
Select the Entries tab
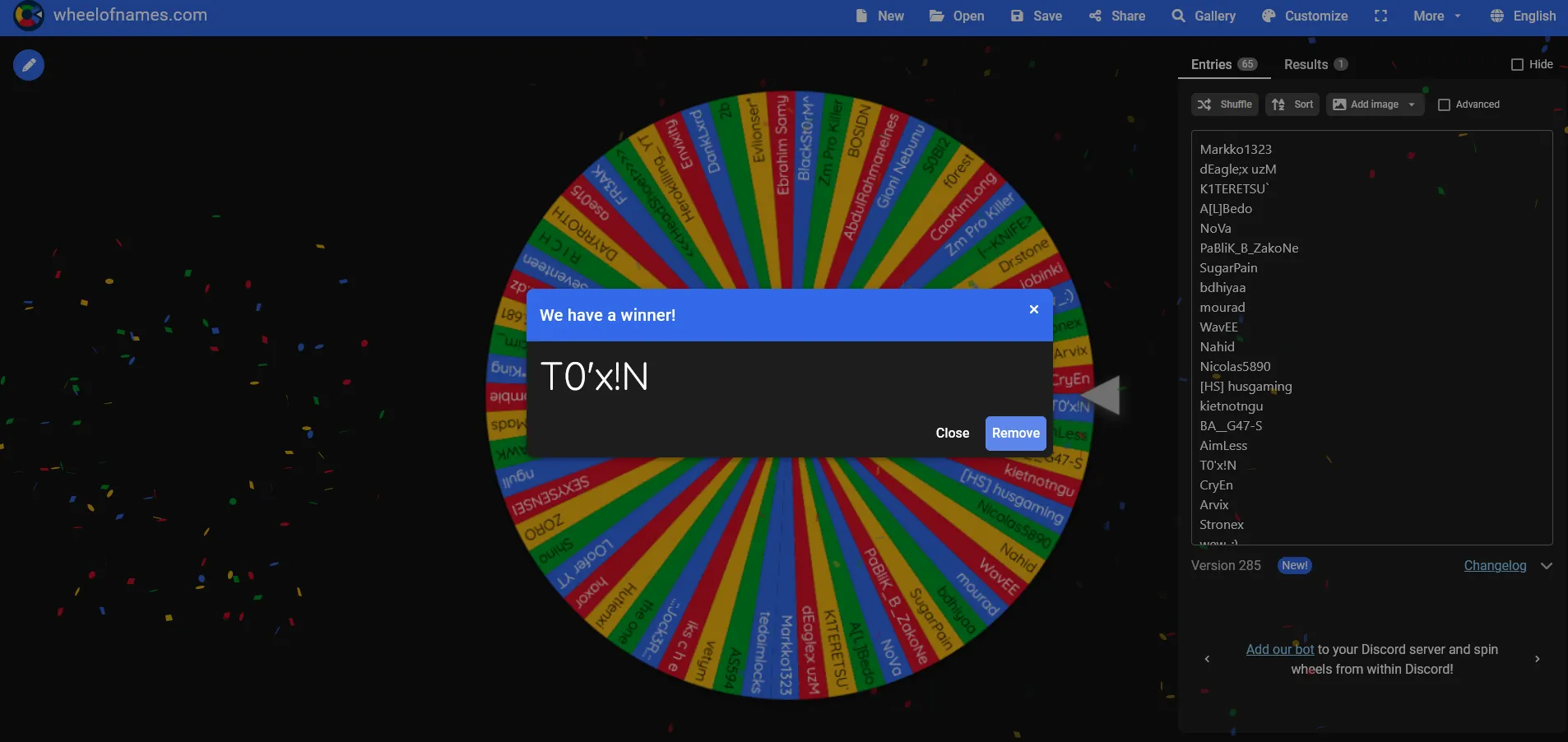pos(1224,64)
